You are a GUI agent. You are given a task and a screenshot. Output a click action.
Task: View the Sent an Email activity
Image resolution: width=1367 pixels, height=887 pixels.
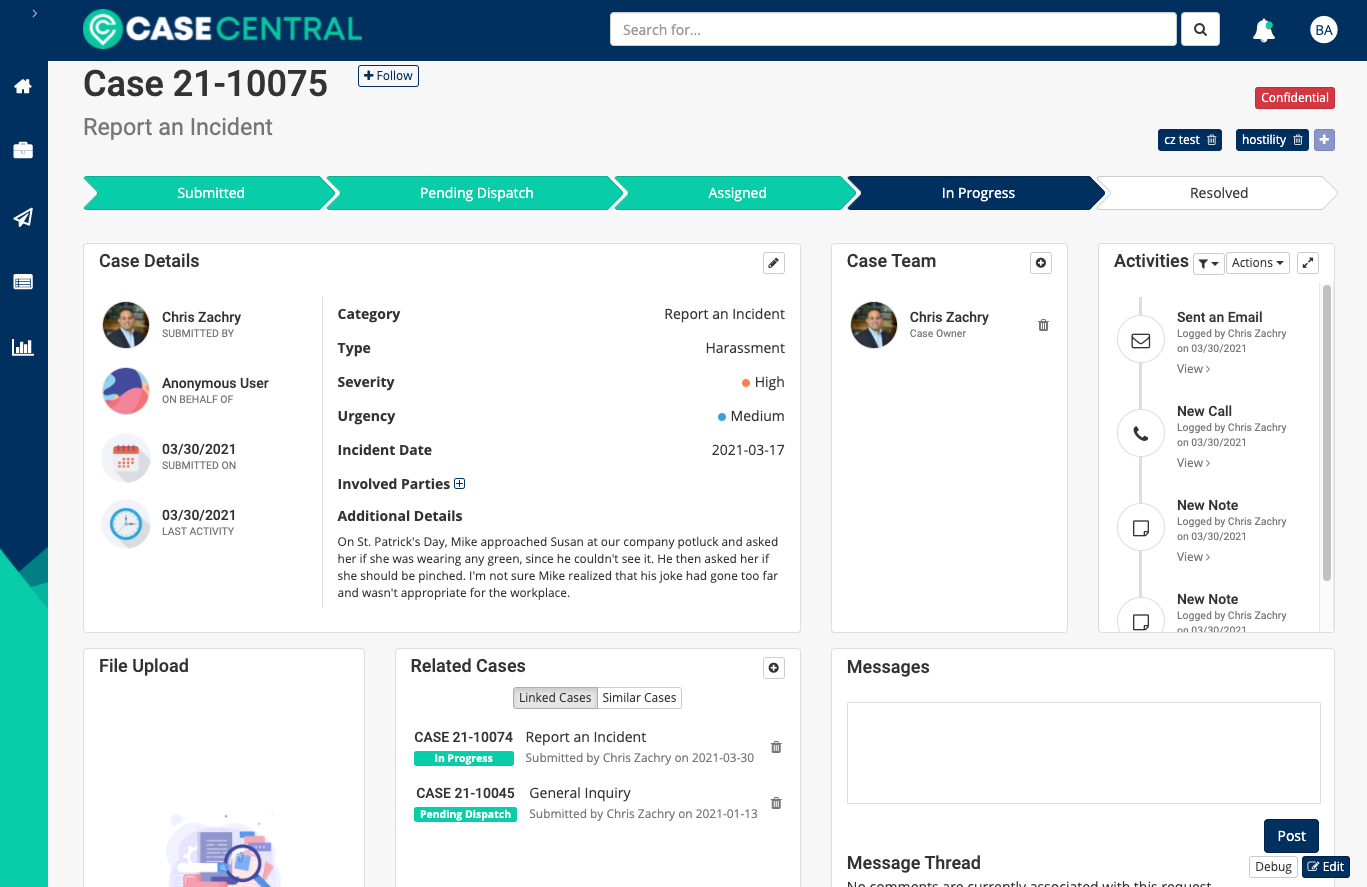[x=1193, y=369]
